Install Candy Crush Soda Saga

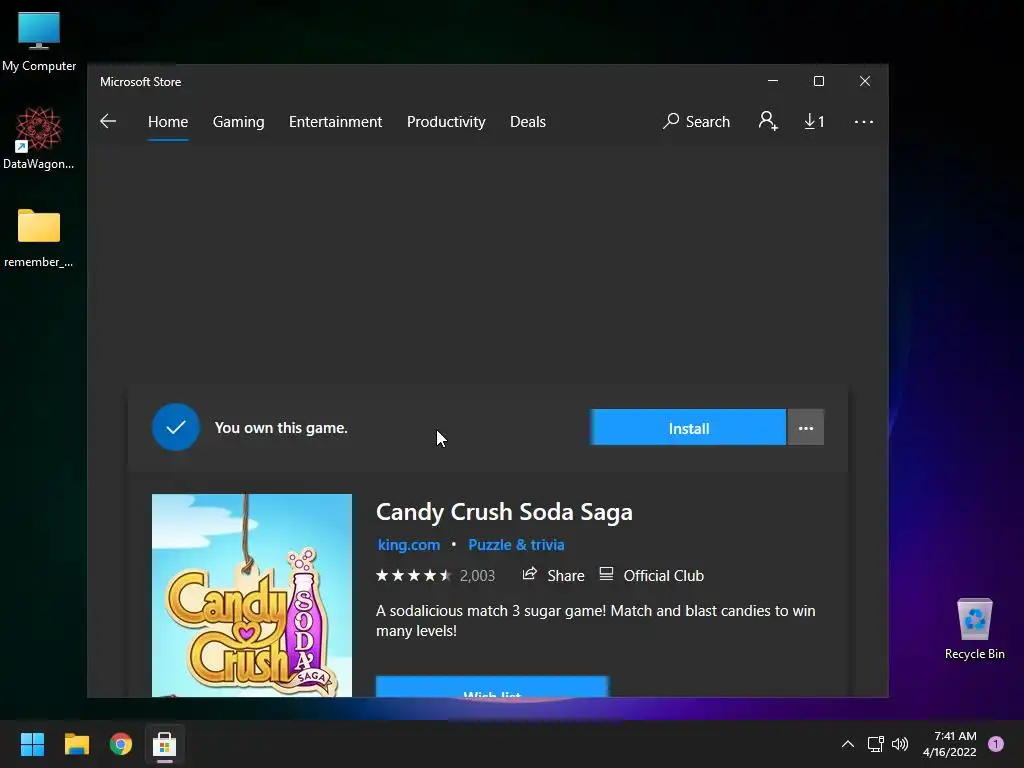click(688, 428)
